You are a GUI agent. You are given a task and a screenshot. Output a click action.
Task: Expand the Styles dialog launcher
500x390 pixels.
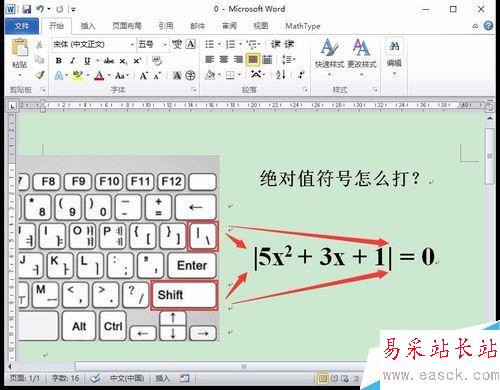(x=375, y=90)
